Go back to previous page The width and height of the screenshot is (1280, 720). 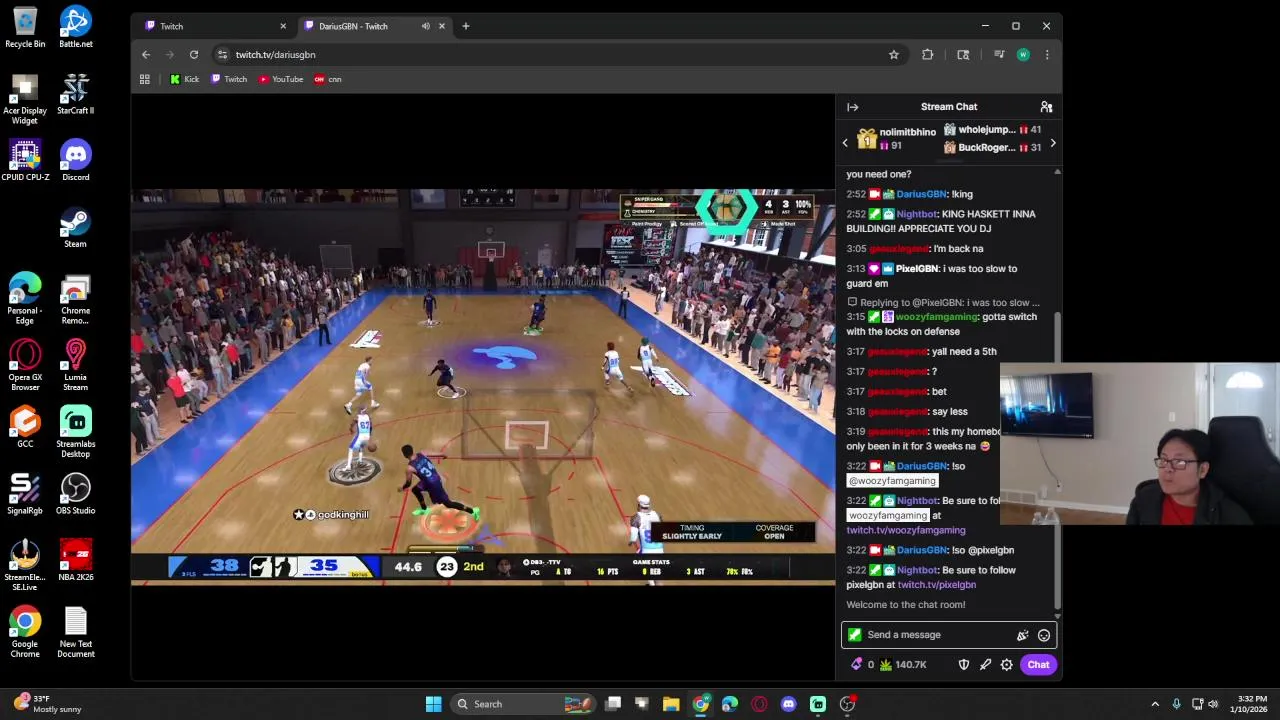[x=146, y=55]
